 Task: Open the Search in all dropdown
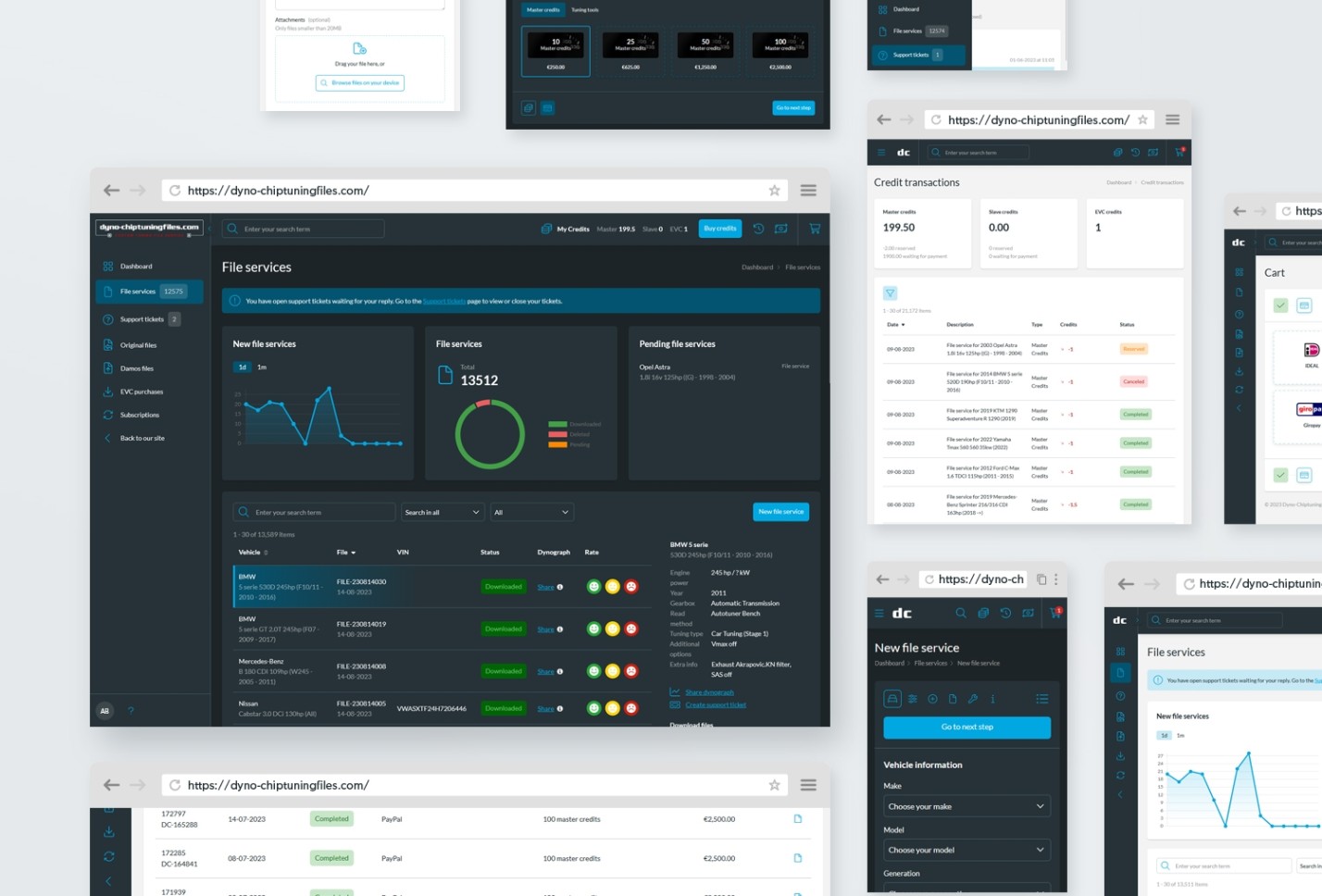443,512
